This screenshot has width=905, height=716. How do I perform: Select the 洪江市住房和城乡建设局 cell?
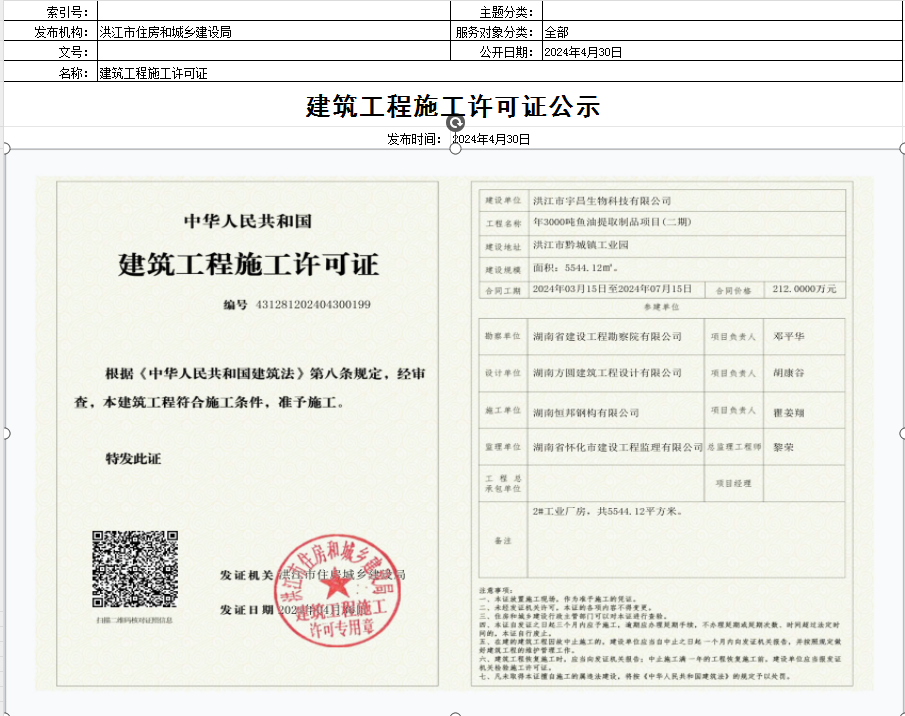pyautogui.click(x=274, y=32)
